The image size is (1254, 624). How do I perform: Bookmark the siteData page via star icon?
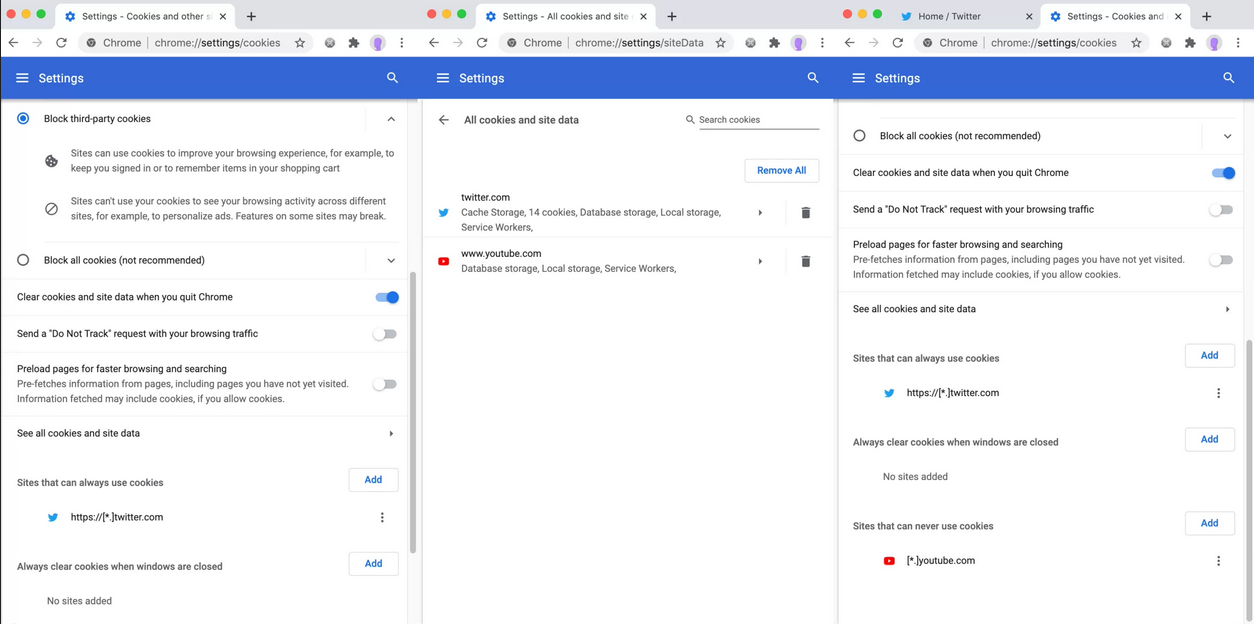721,42
